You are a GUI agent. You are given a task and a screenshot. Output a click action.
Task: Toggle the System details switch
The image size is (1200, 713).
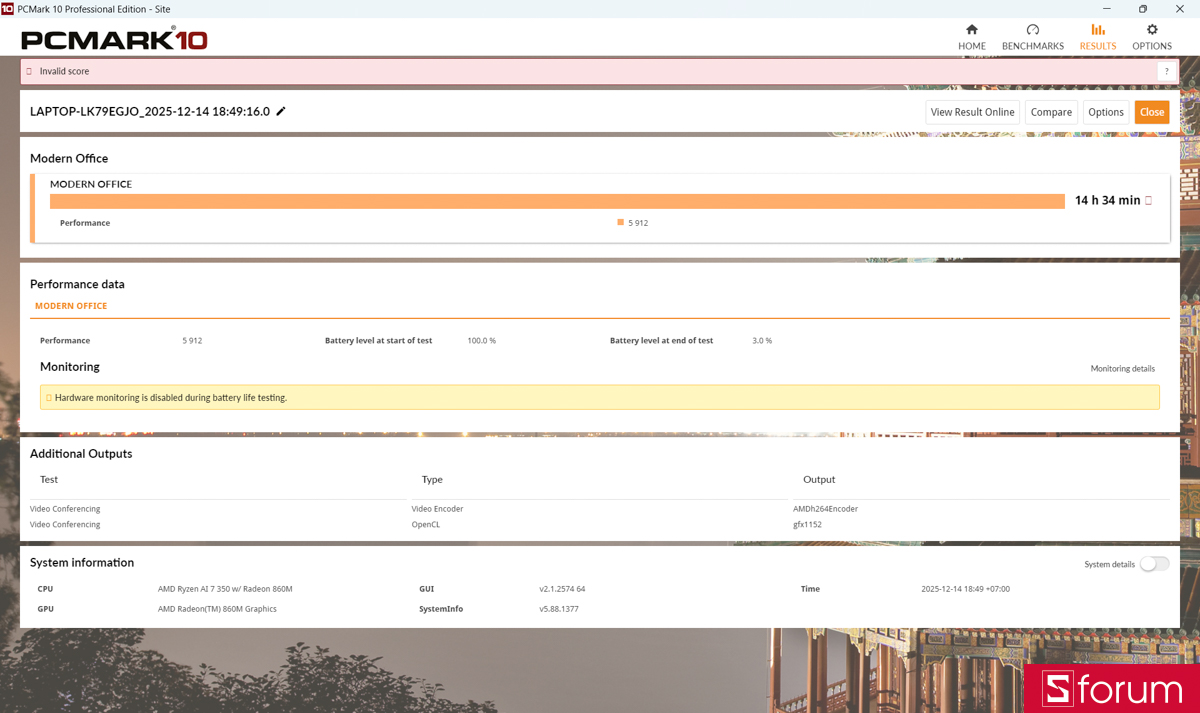point(1154,564)
